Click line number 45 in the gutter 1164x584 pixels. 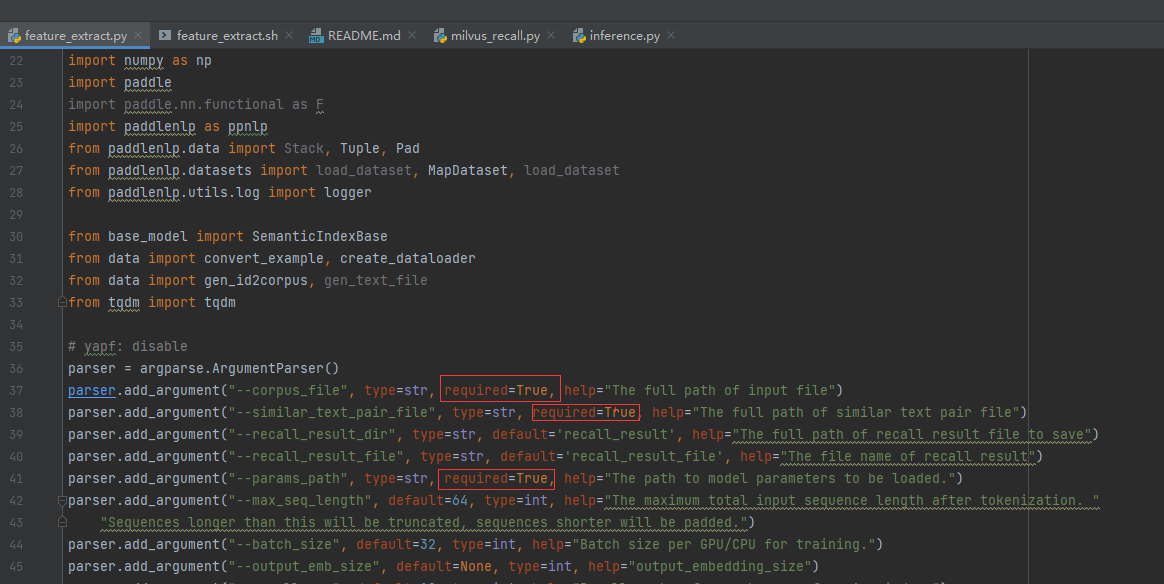click(x=16, y=566)
